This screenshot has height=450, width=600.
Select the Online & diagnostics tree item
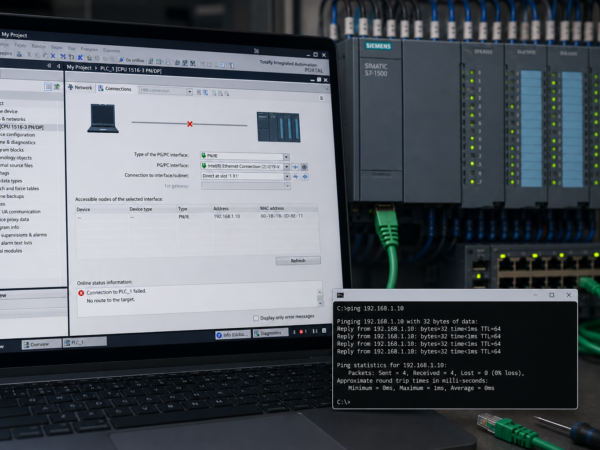18,142
